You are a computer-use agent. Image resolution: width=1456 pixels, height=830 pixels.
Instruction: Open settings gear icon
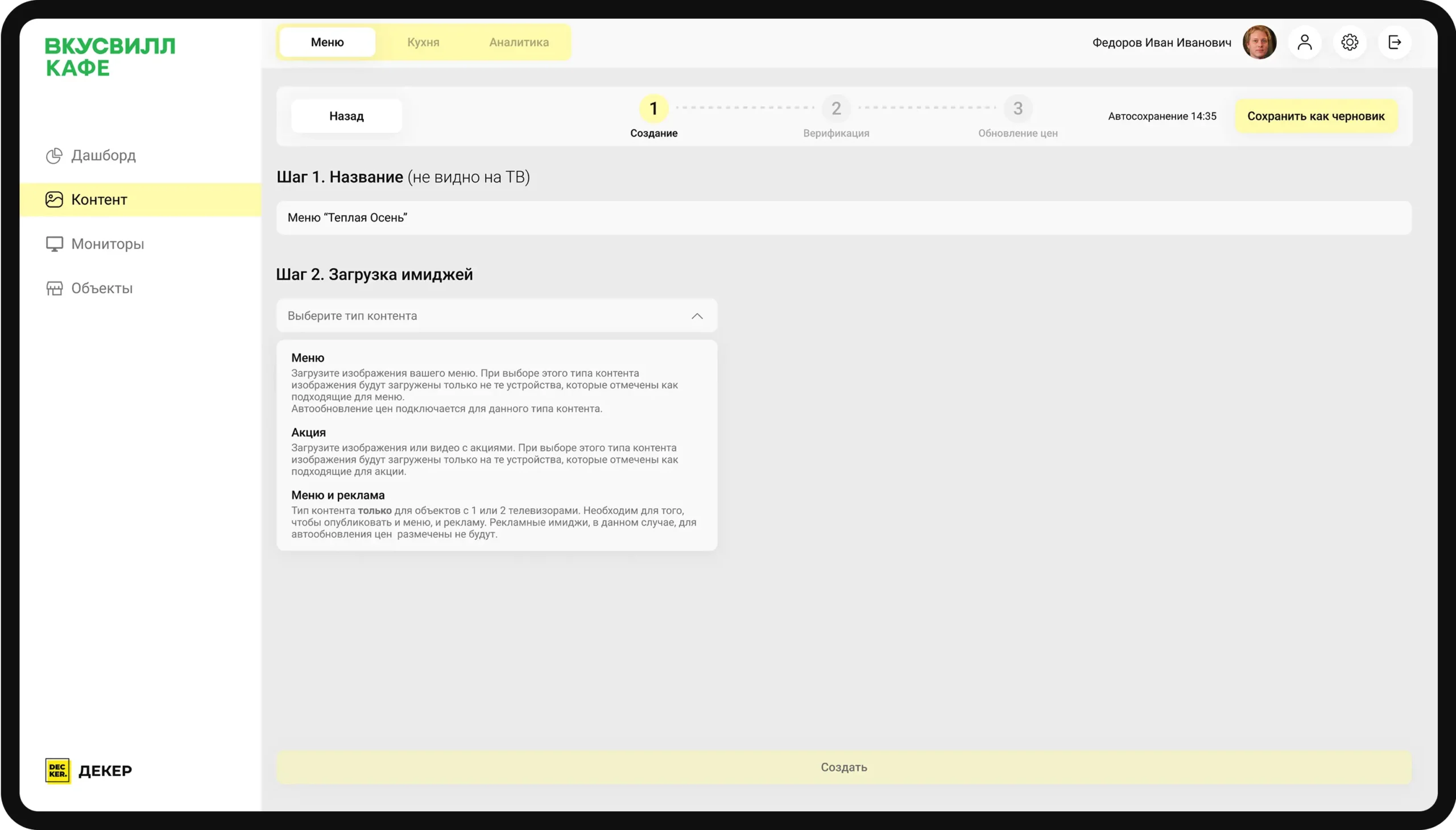[x=1349, y=42]
